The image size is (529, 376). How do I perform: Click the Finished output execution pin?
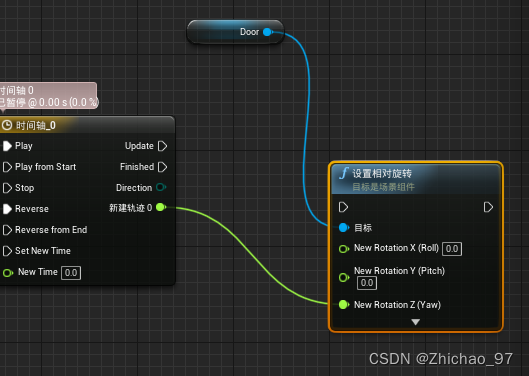point(163,167)
